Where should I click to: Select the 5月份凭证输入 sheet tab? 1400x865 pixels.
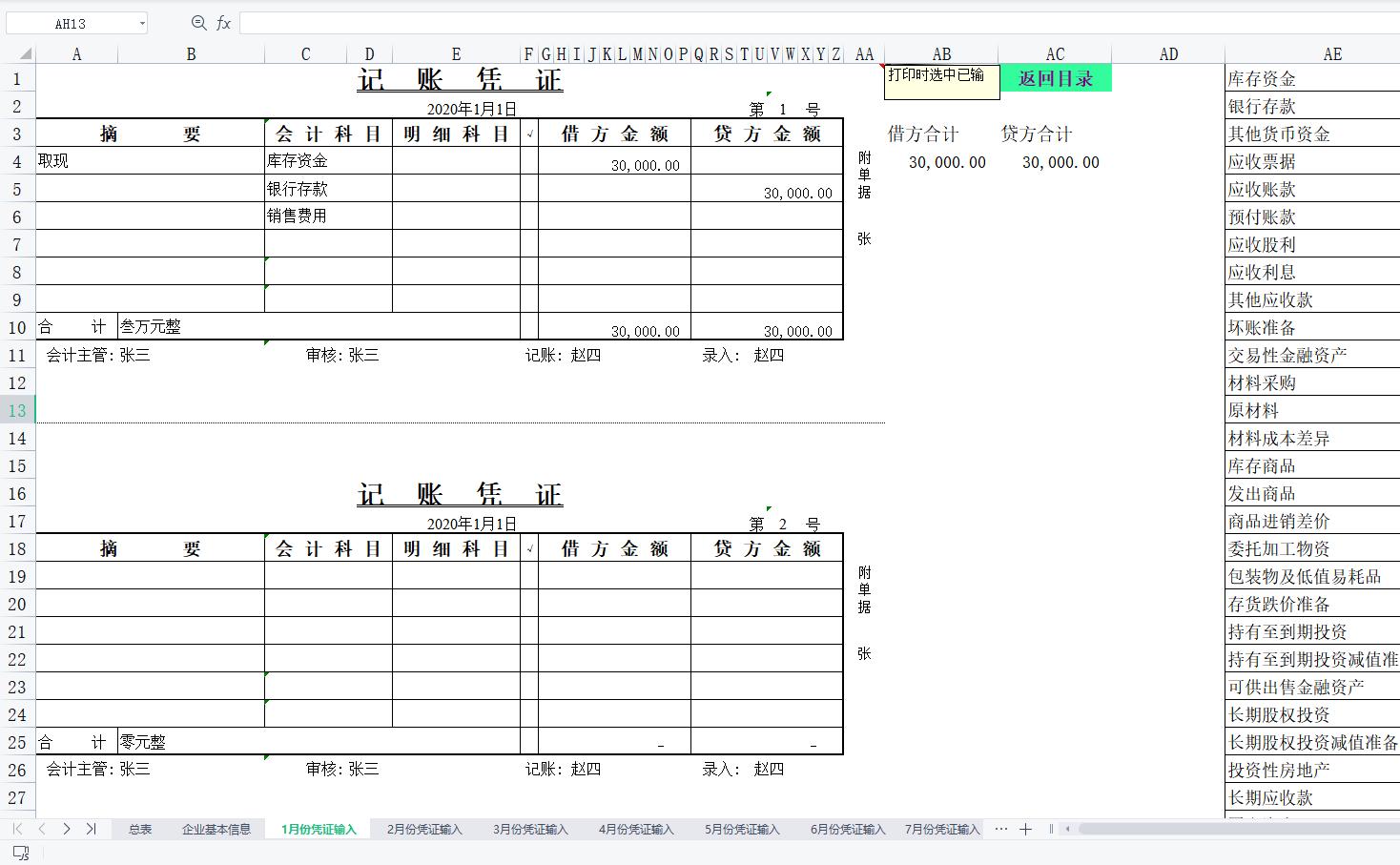[x=742, y=829]
